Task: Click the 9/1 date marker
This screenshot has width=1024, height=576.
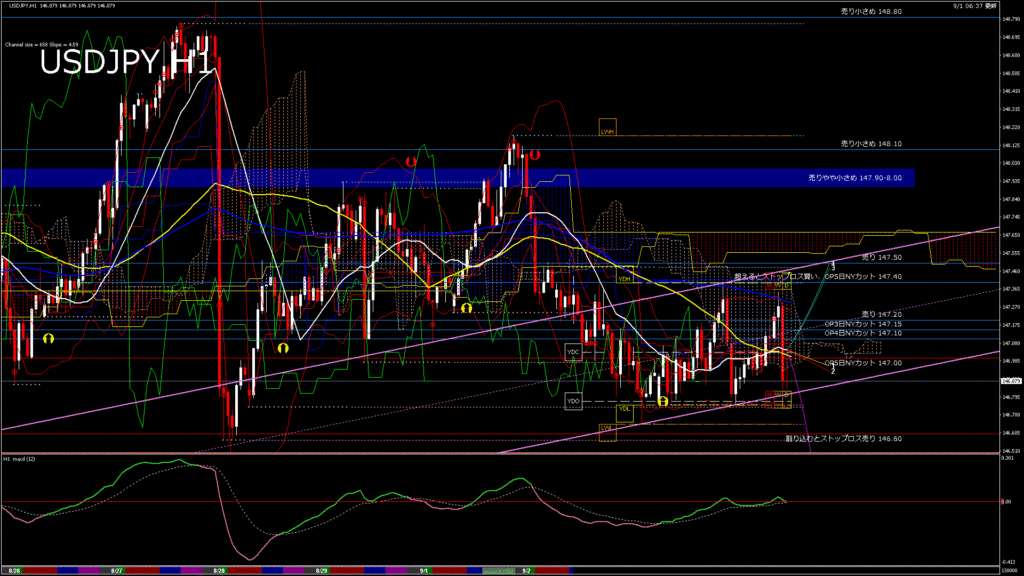Action: click(x=424, y=571)
